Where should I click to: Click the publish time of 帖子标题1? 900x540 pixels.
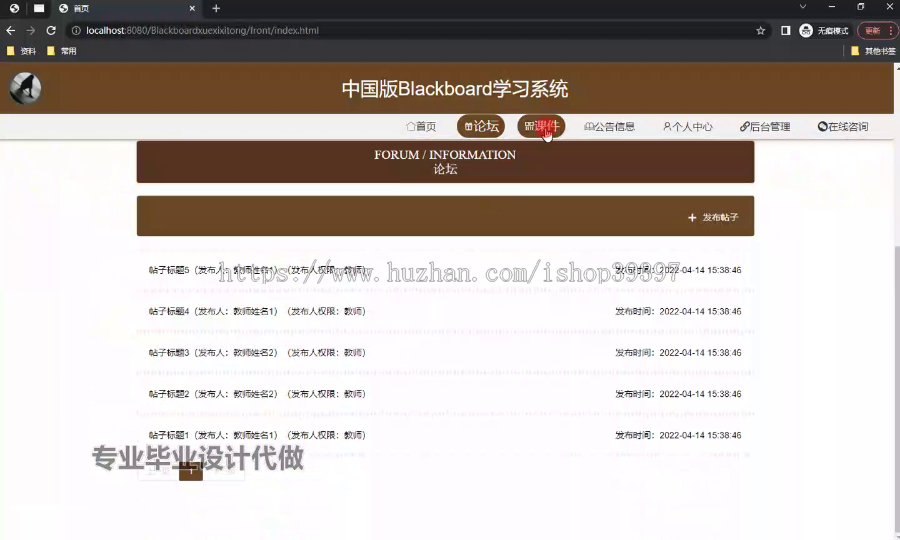click(x=678, y=435)
